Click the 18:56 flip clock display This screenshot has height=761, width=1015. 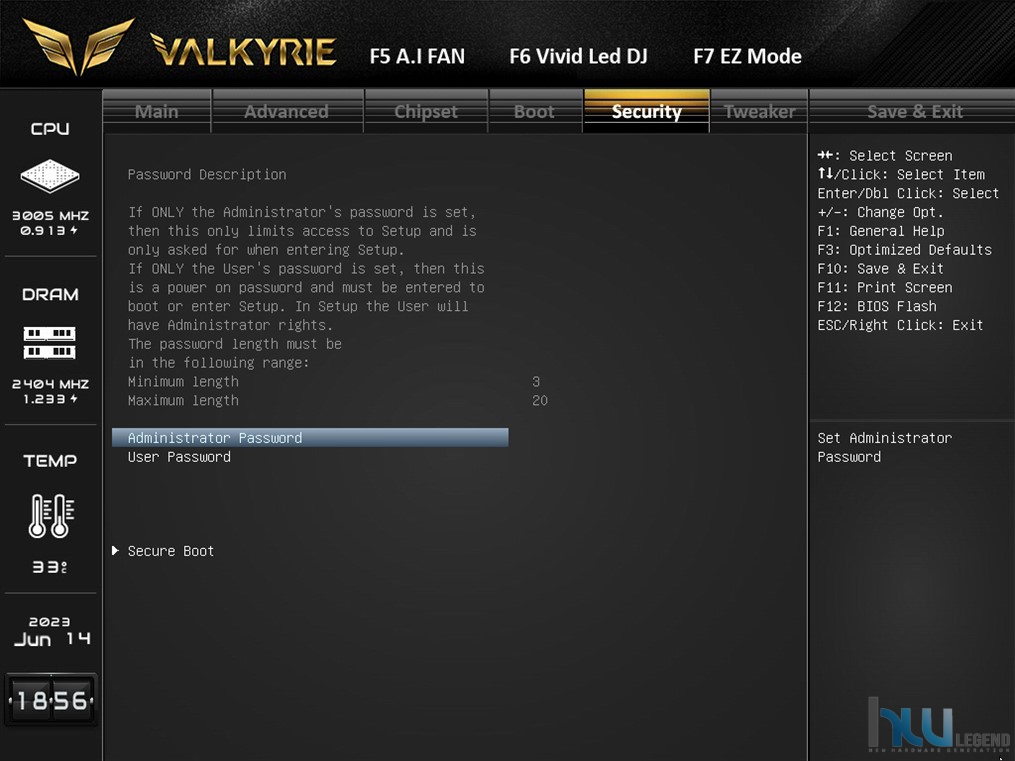pos(51,700)
